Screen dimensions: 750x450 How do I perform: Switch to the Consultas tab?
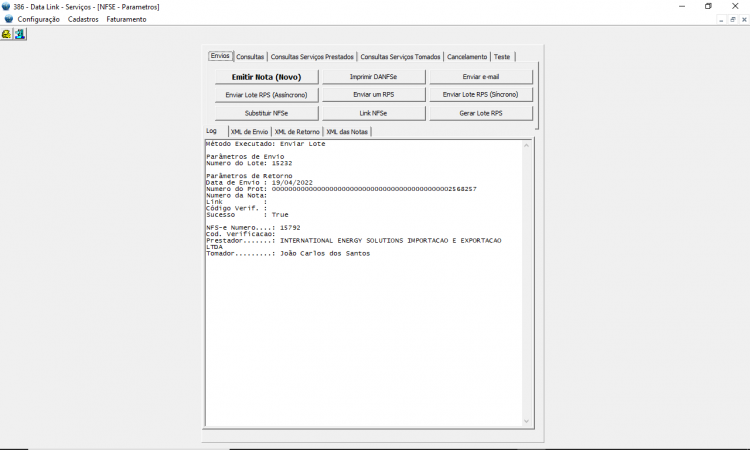click(250, 57)
